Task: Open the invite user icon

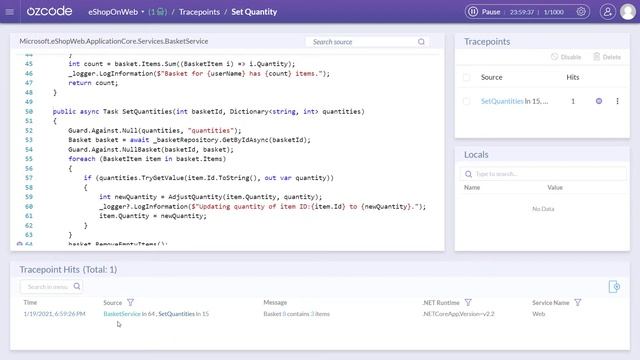Action: click(607, 12)
